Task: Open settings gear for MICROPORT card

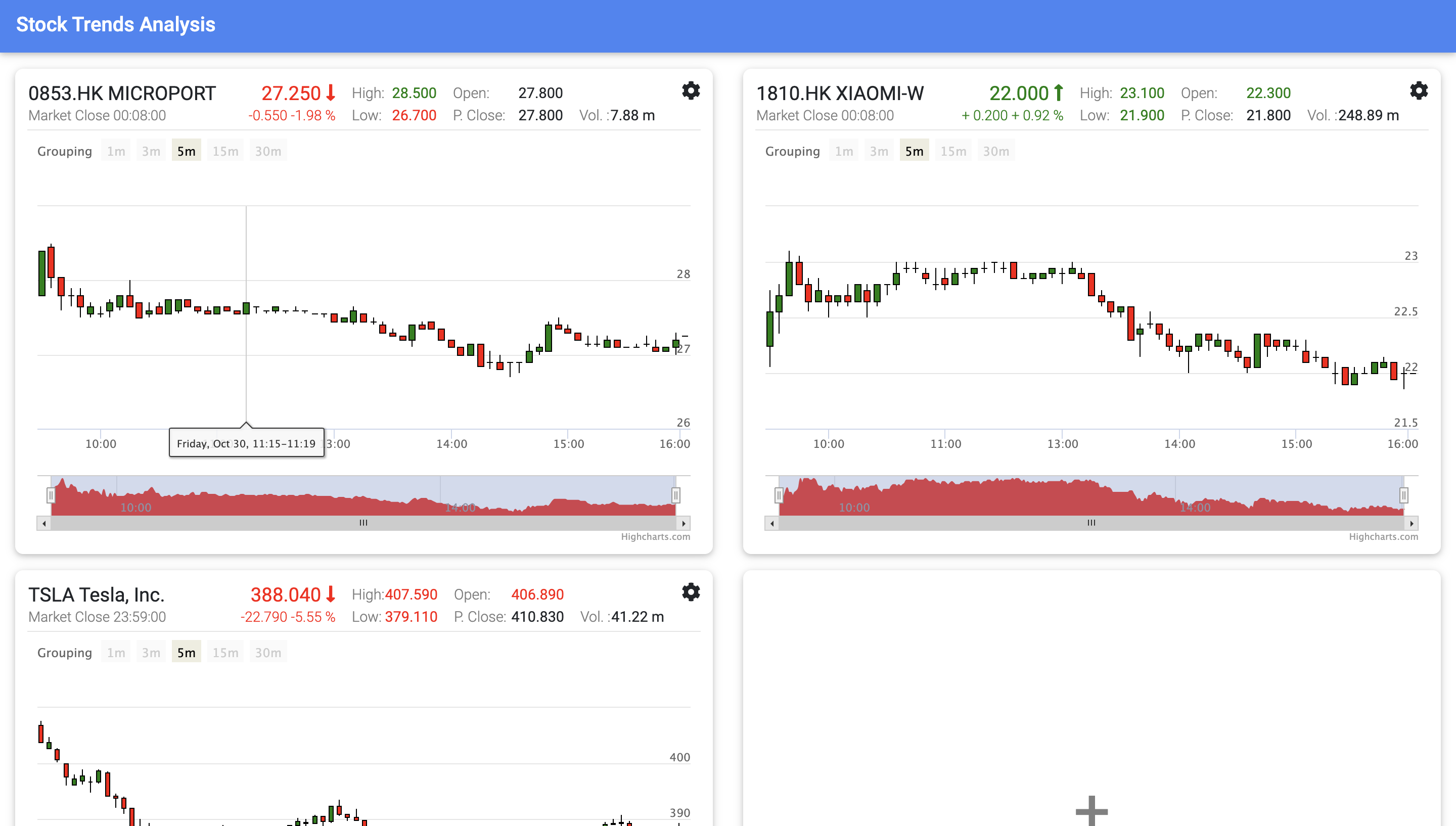Action: pos(690,91)
